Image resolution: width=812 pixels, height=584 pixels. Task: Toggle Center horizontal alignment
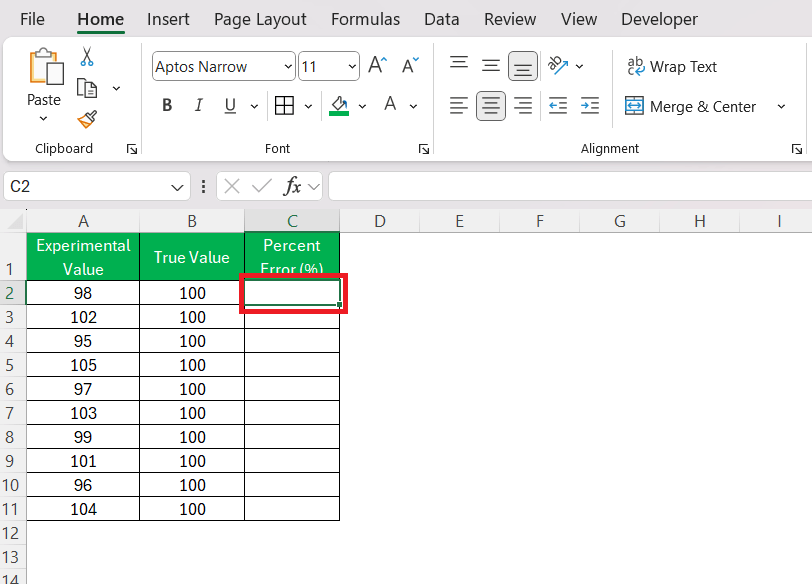[490, 106]
